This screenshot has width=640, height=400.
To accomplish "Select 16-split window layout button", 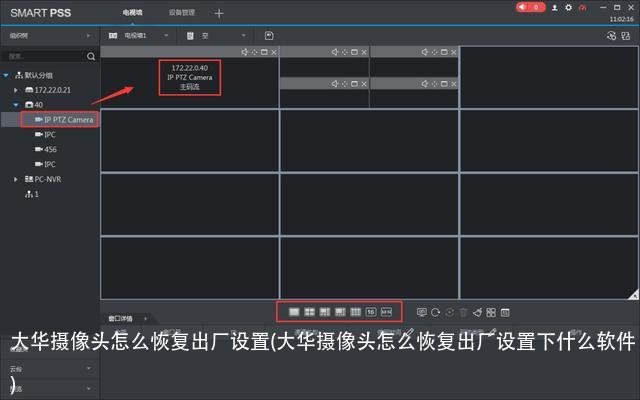I will tap(371, 312).
